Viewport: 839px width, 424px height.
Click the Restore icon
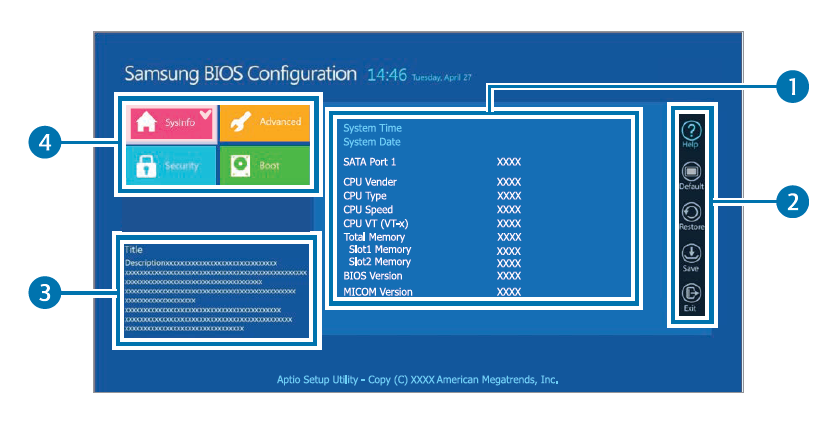pyautogui.click(x=691, y=217)
